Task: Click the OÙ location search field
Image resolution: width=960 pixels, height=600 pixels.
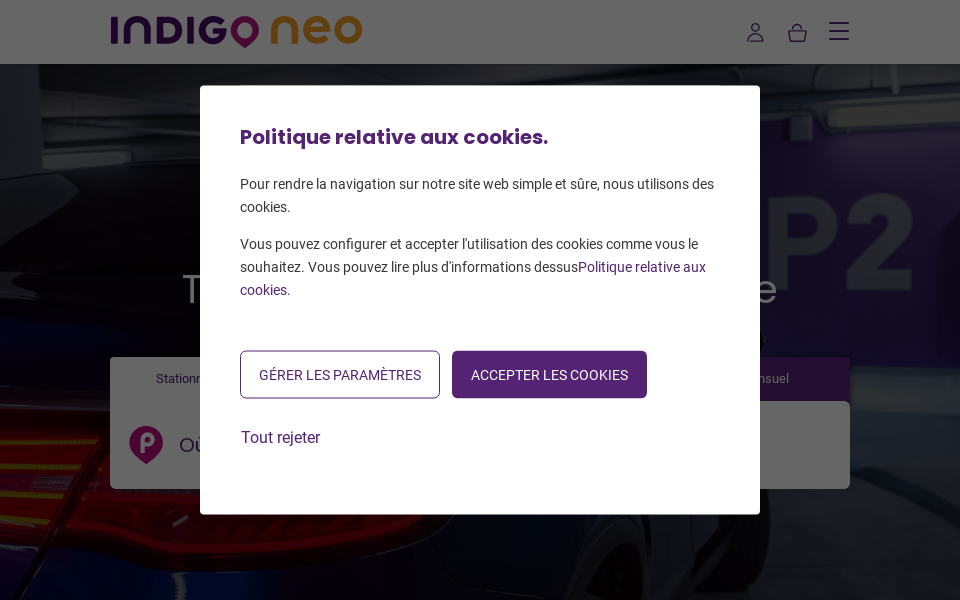Action: (190, 445)
